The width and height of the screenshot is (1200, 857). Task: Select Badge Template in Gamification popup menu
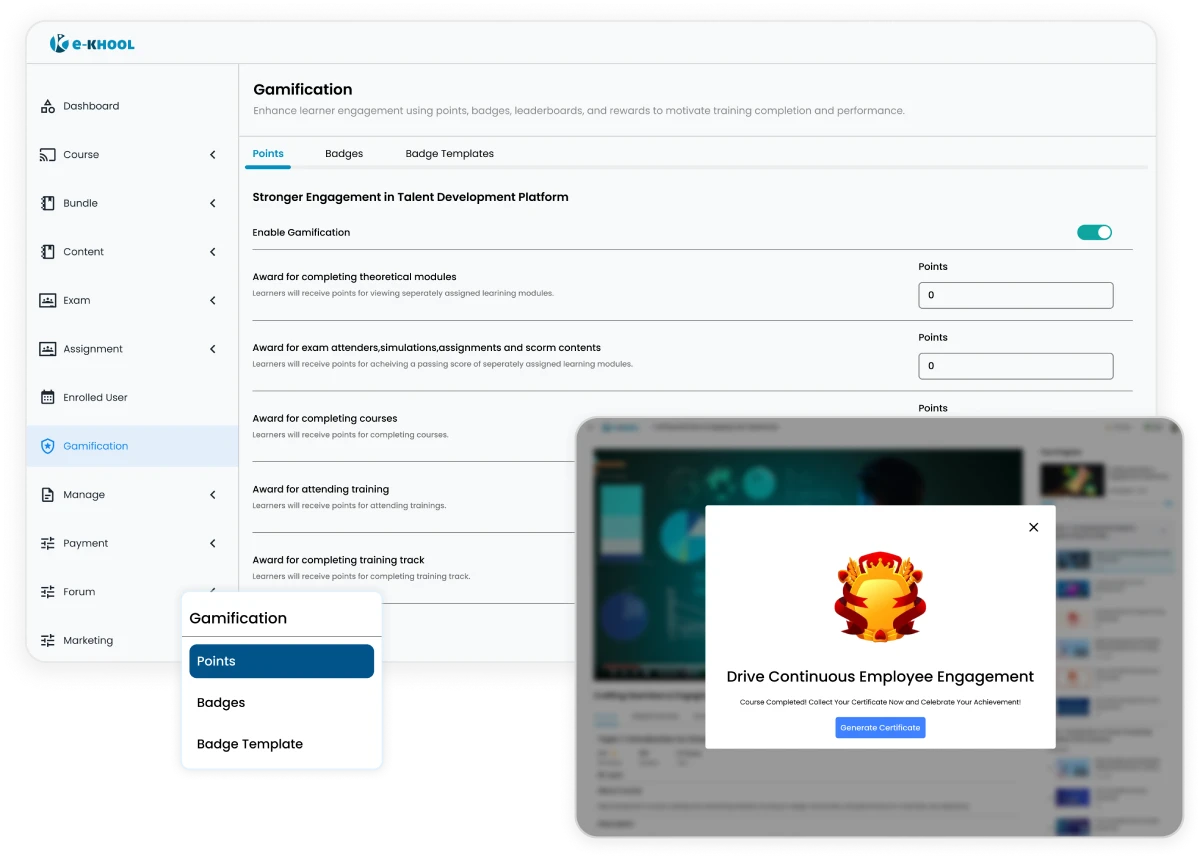250,744
